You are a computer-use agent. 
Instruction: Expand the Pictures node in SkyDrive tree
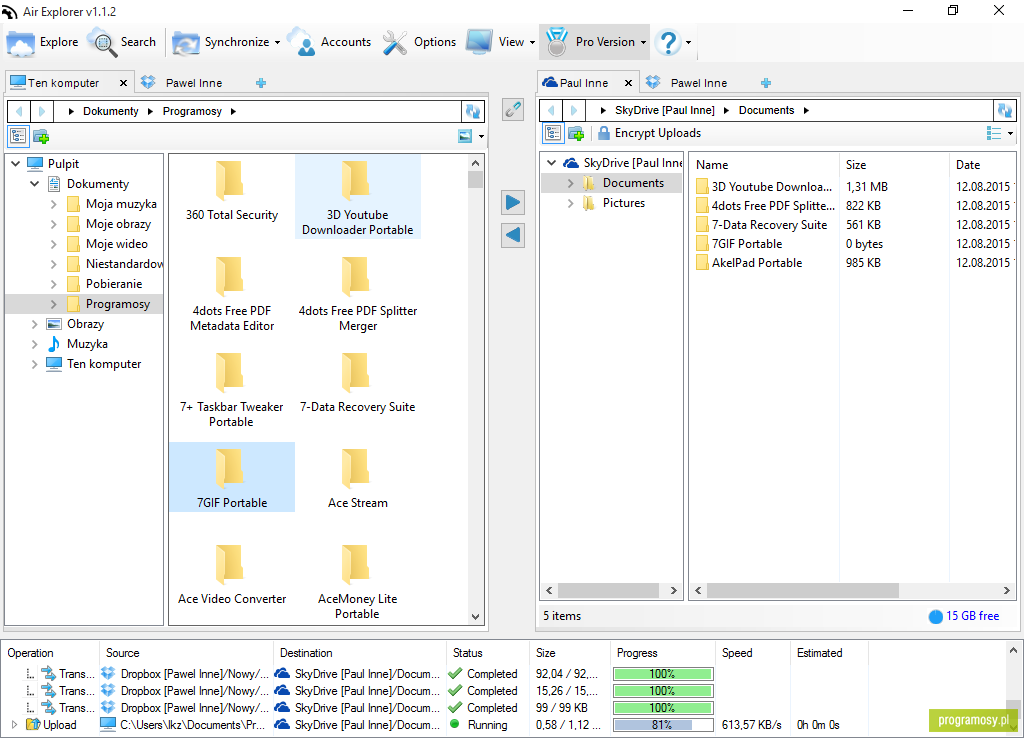click(x=571, y=203)
